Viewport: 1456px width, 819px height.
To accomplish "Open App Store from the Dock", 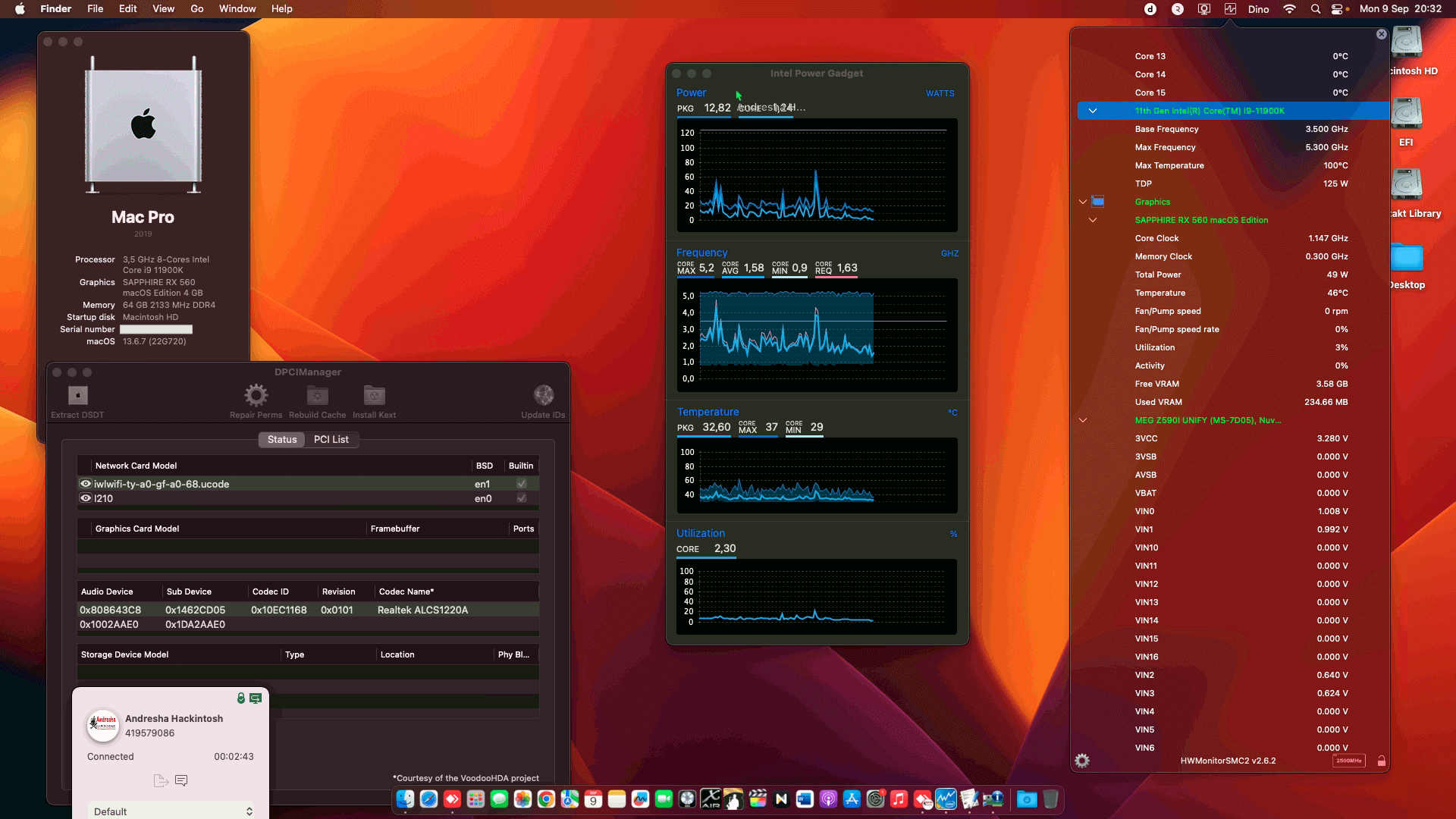I will pyautogui.click(x=852, y=799).
